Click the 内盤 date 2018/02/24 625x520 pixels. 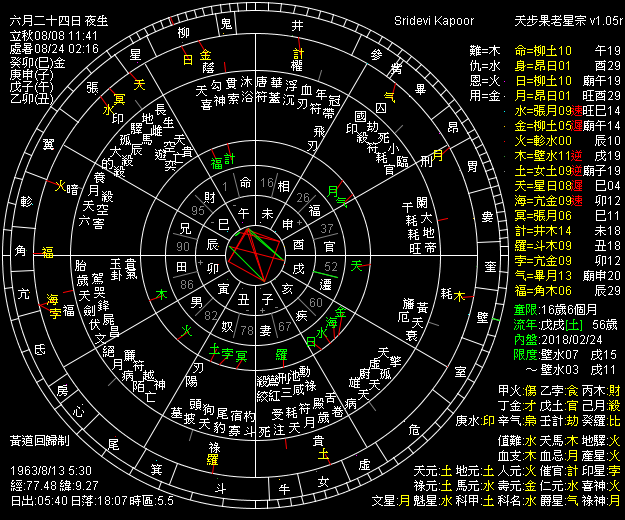[554, 339]
